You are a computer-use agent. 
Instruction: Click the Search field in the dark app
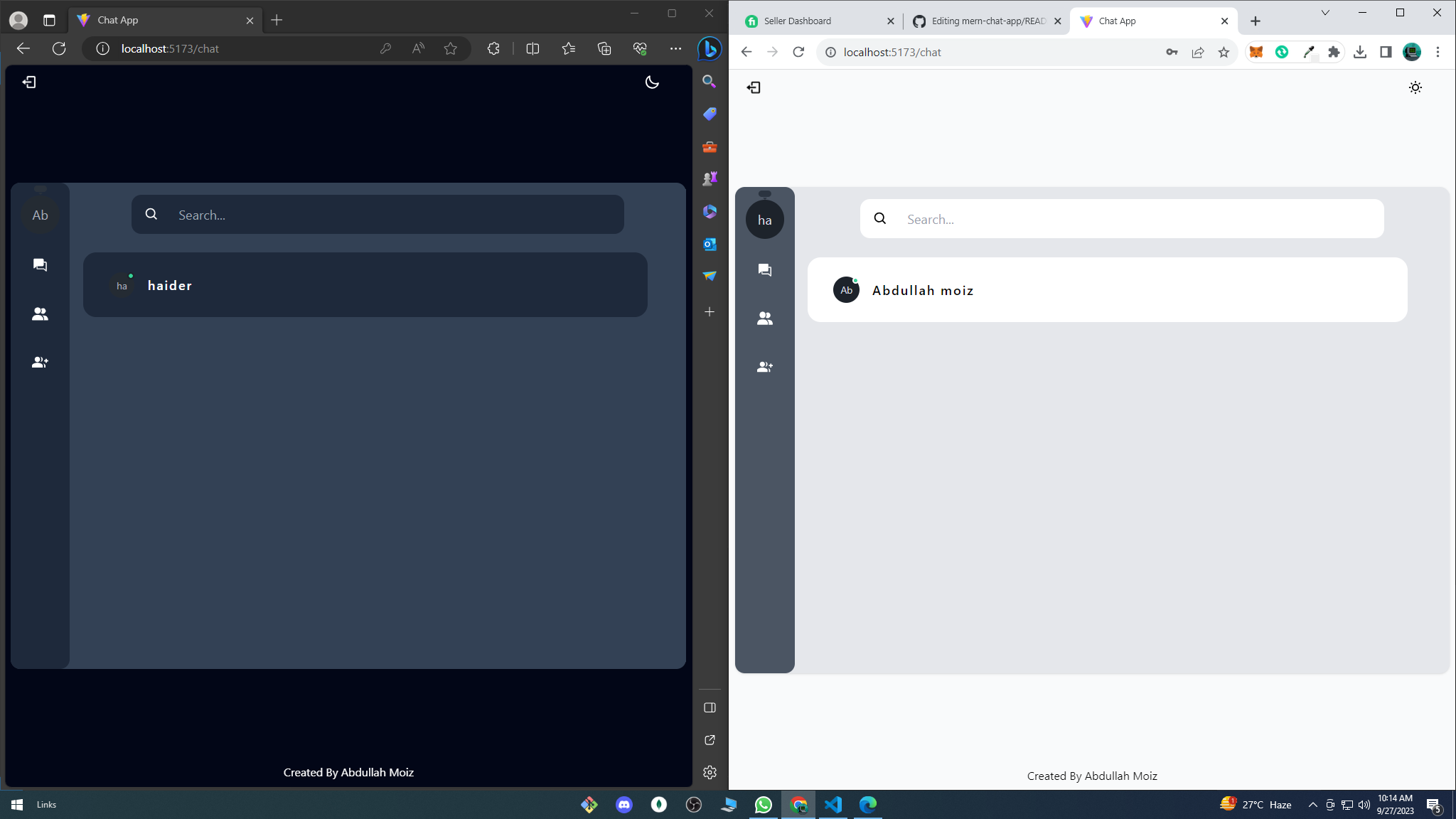click(377, 214)
